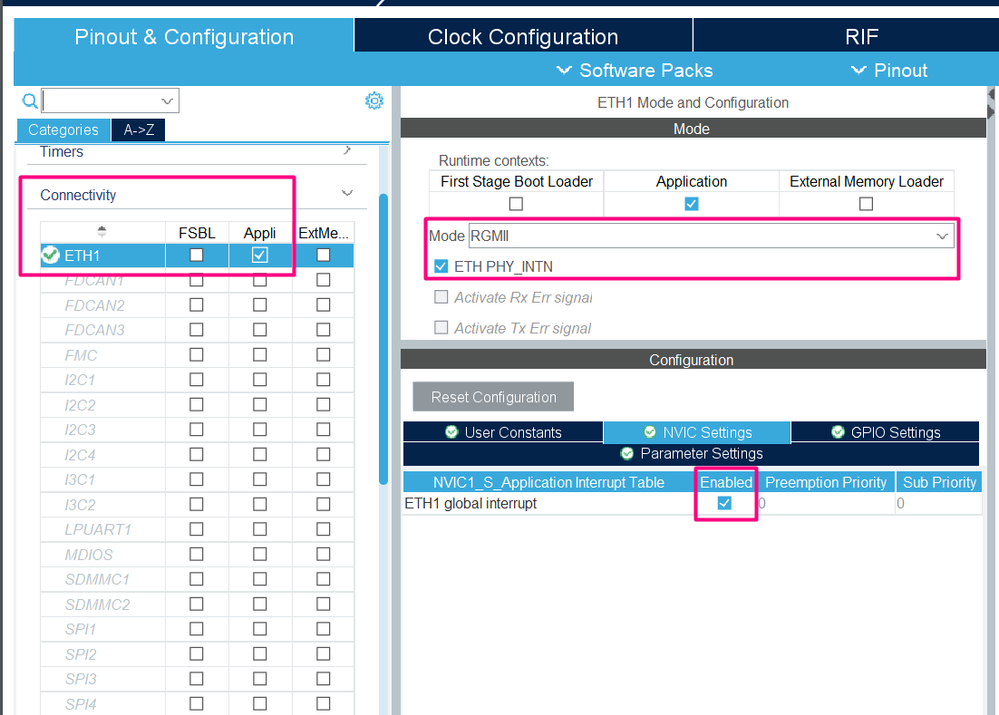Click the FSBL column header

click(x=197, y=233)
